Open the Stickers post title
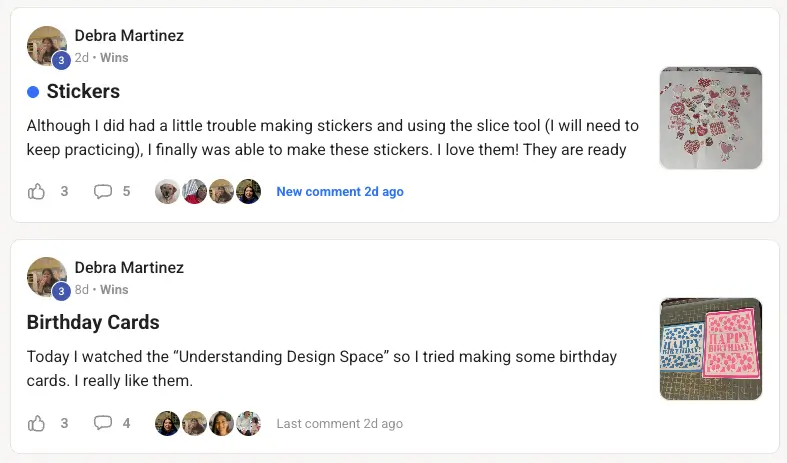 point(83,91)
